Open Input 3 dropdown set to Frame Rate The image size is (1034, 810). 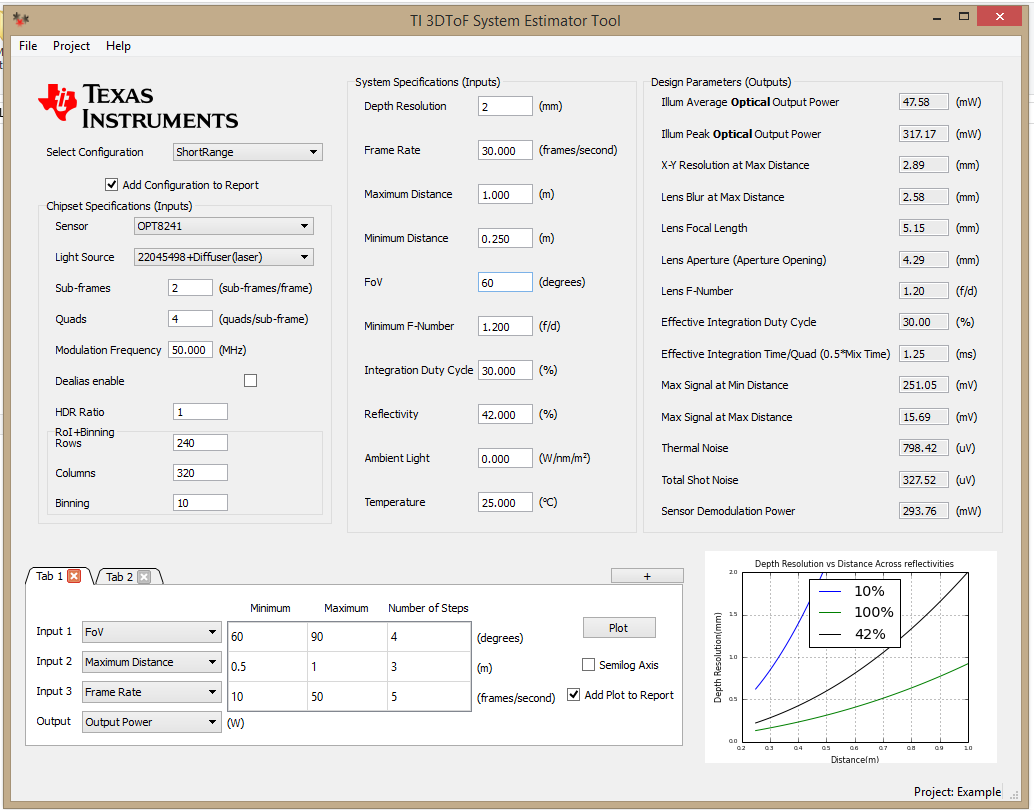pos(151,692)
